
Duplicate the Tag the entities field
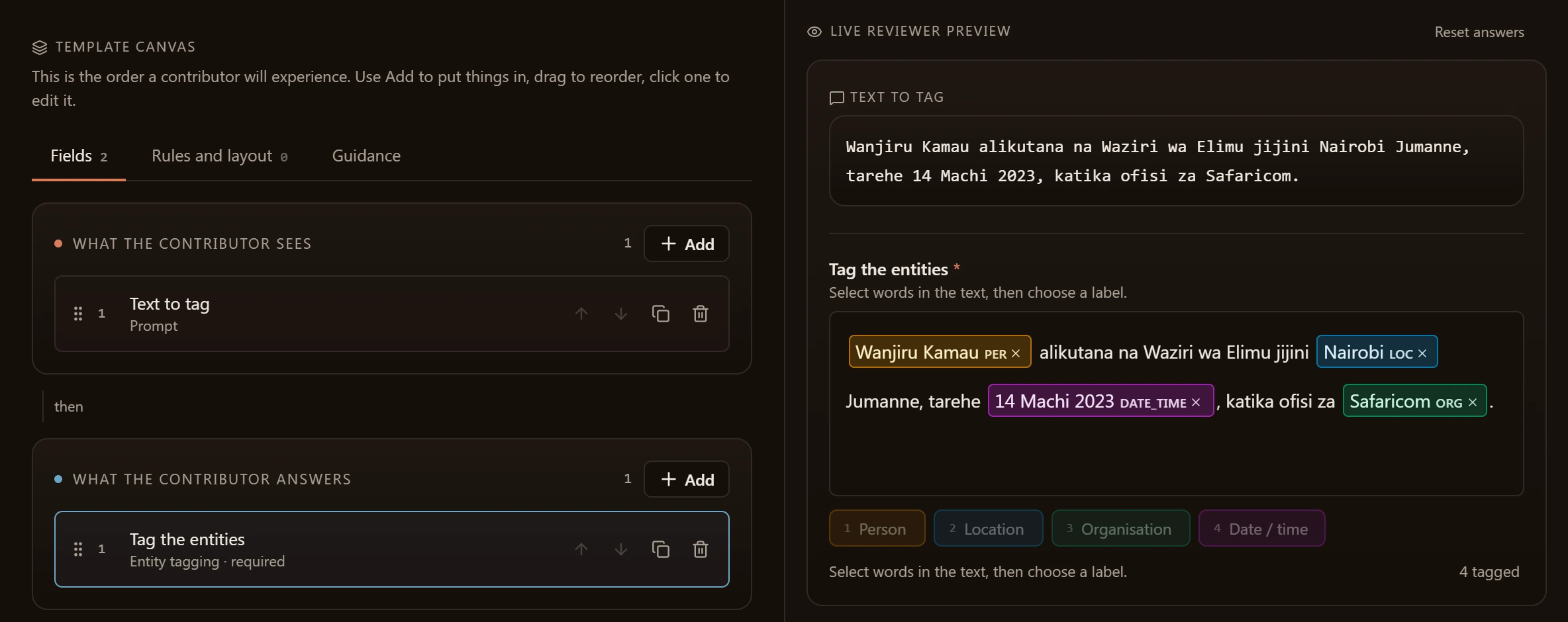pyautogui.click(x=661, y=549)
